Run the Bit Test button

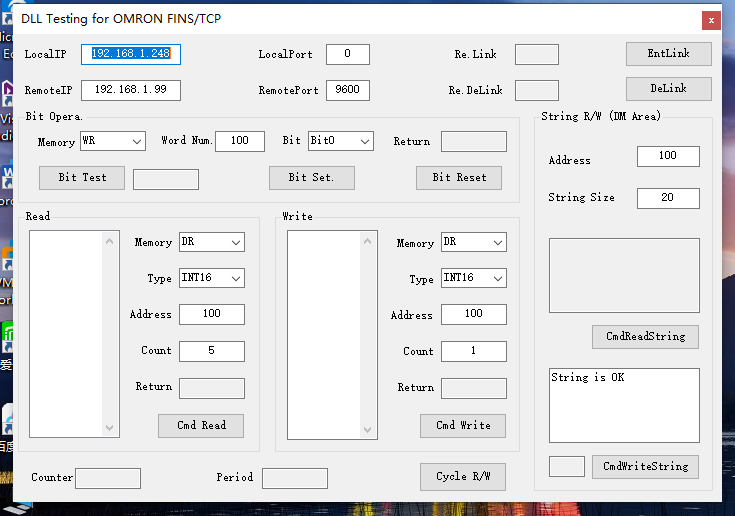click(x=82, y=178)
